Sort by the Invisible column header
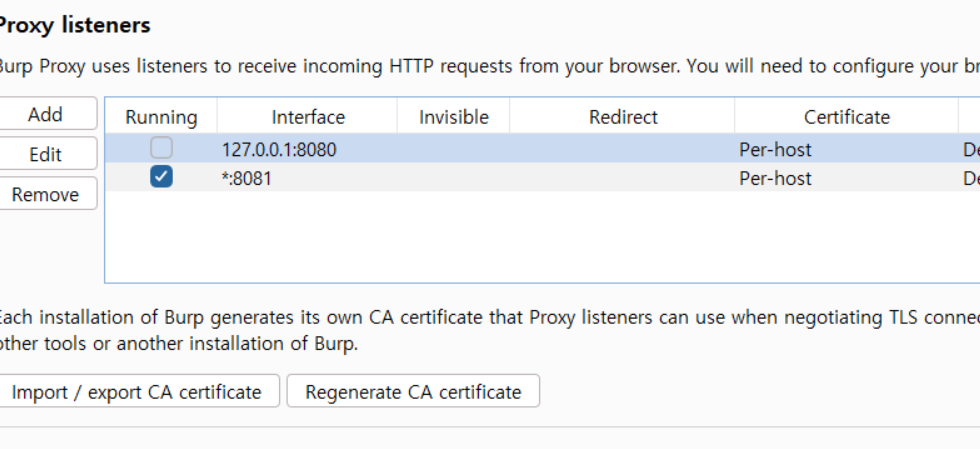Image resolution: width=980 pixels, height=449 pixels. pyautogui.click(x=454, y=117)
